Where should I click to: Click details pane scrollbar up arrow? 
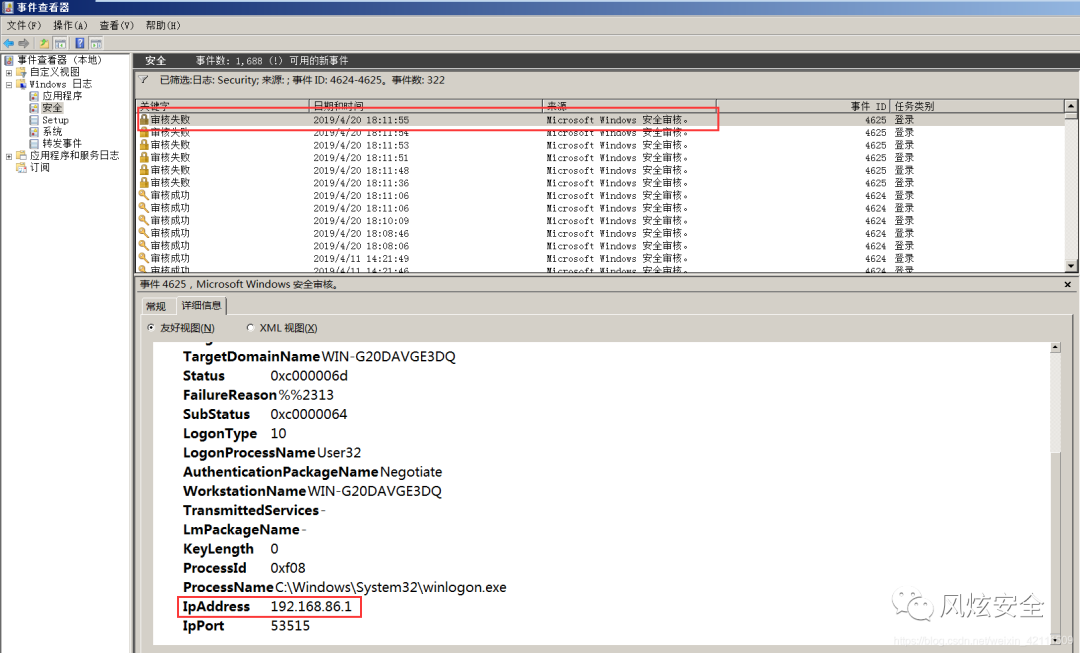(1055, 348)
